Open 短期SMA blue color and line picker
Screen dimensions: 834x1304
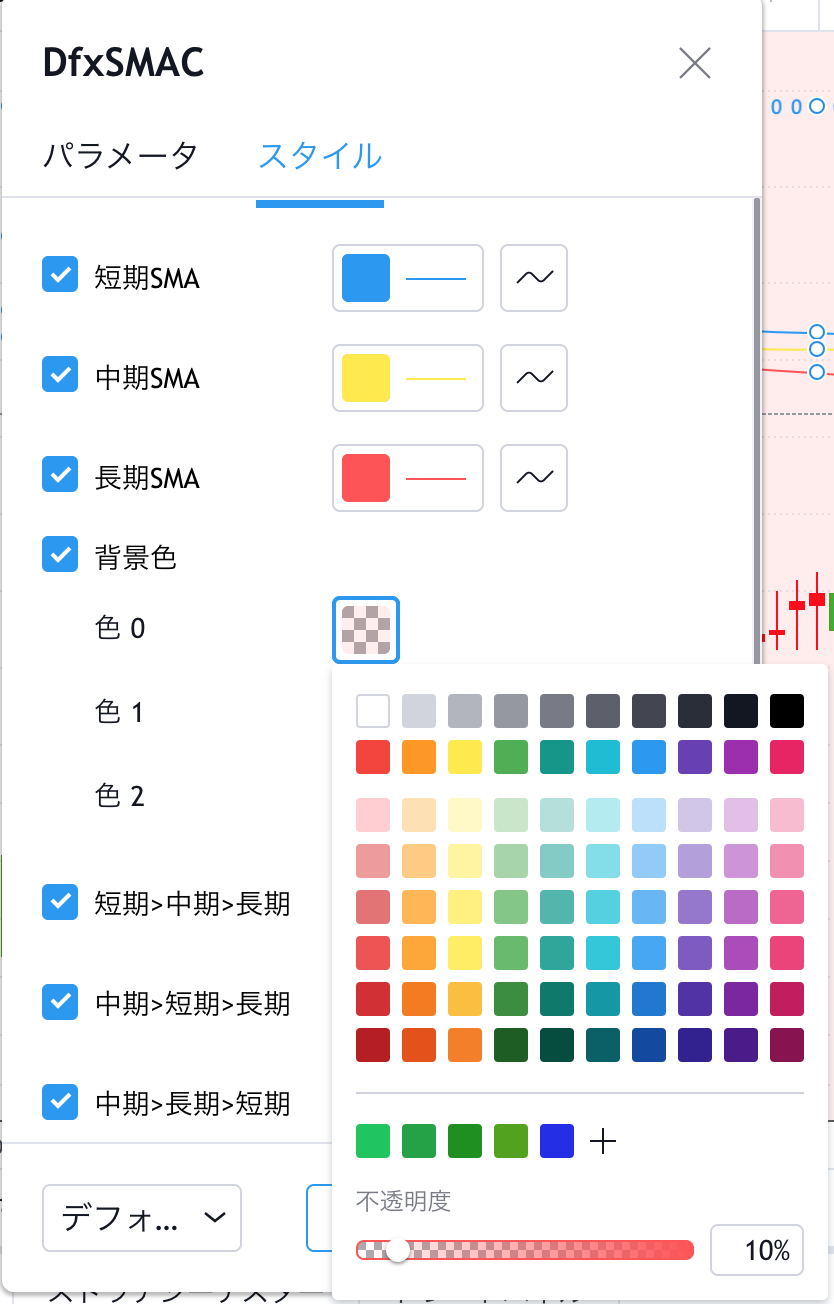coord(408,278)
